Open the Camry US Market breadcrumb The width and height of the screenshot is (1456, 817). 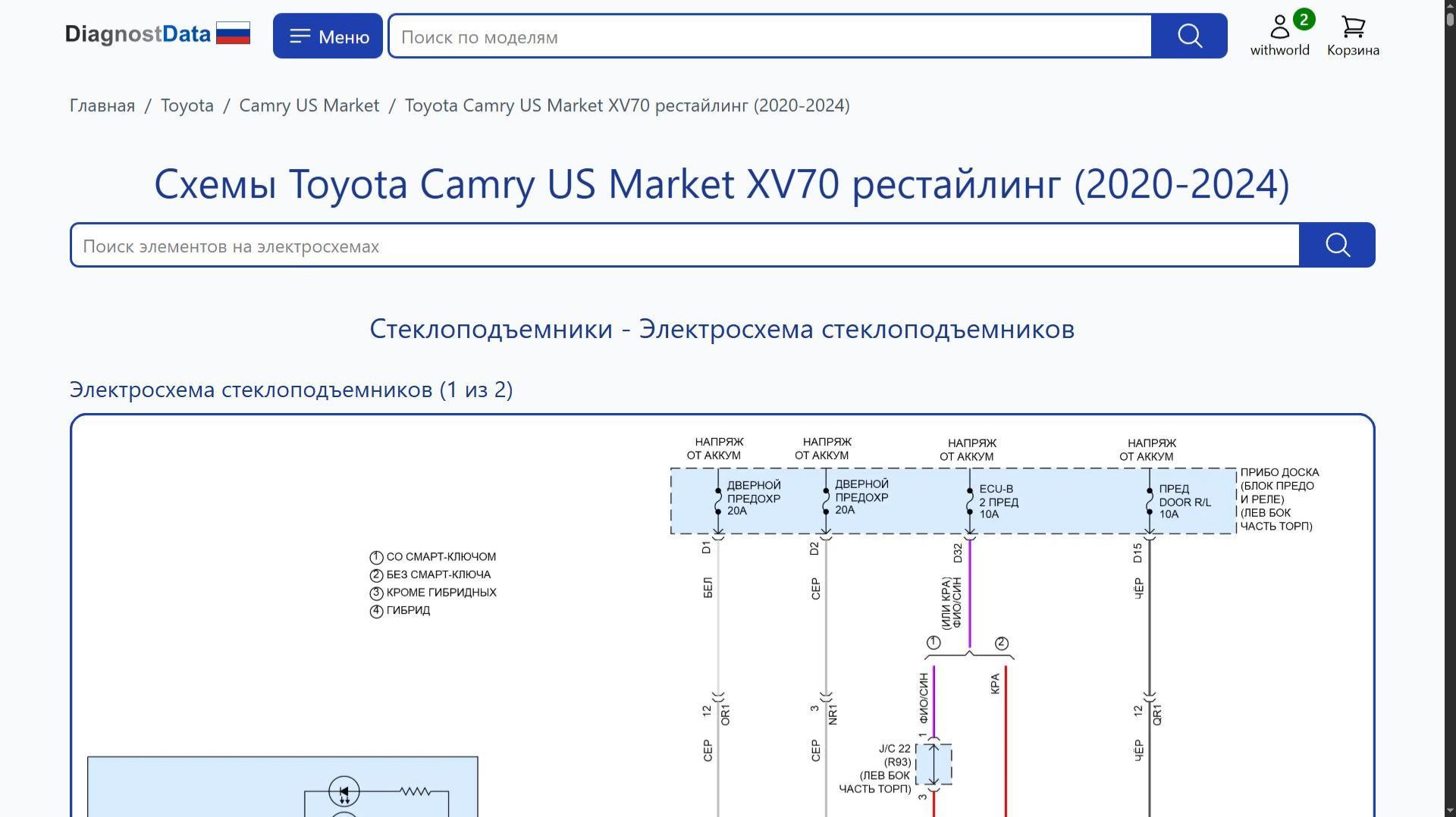pos(309,105)
